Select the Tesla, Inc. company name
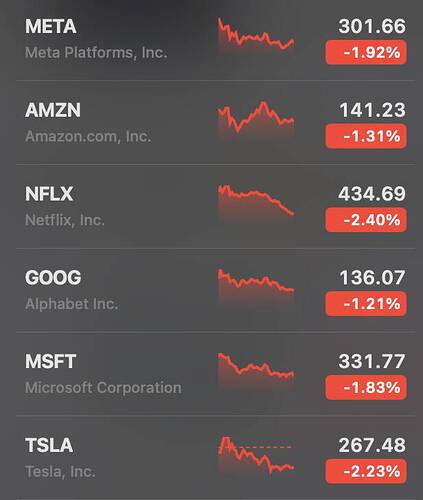The image size is (423, 500). [x=60, y=472]
